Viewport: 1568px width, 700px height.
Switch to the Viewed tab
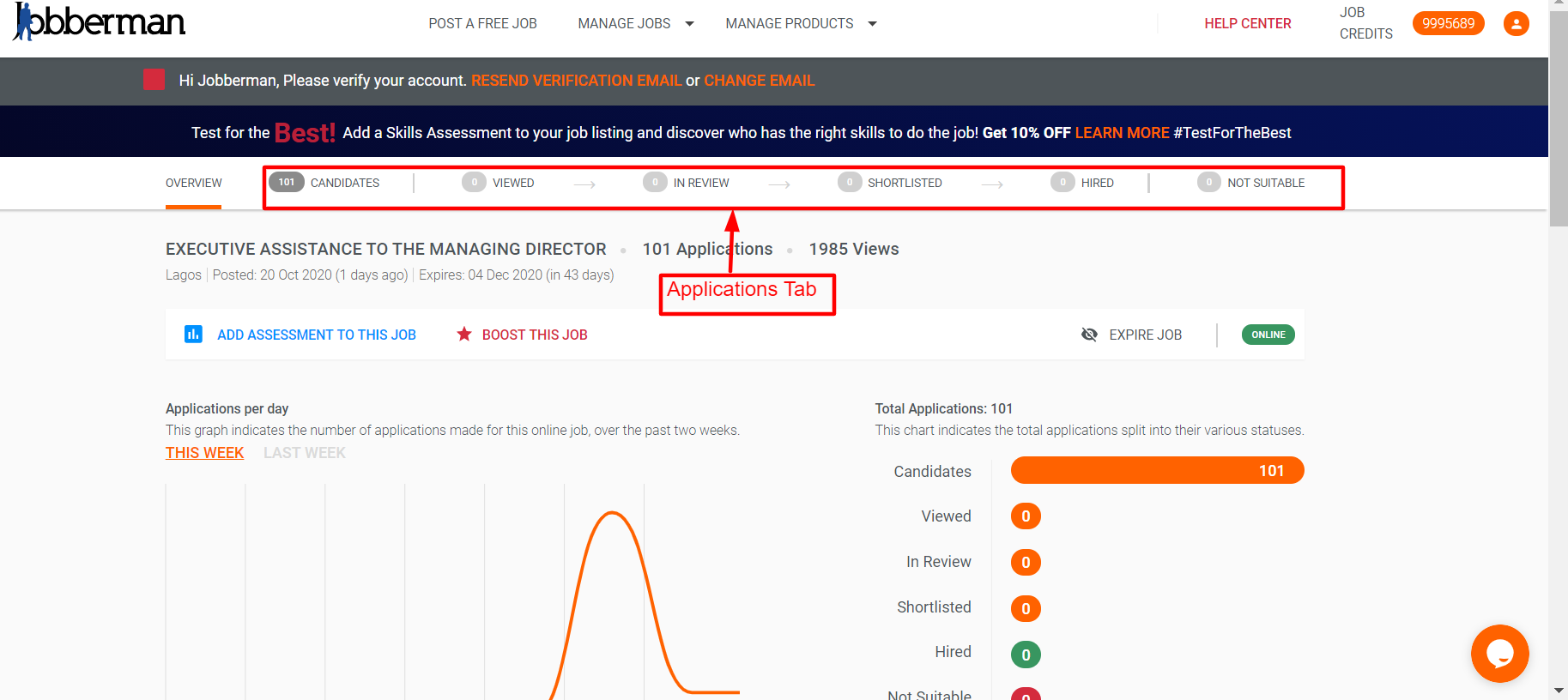(513, 183)
